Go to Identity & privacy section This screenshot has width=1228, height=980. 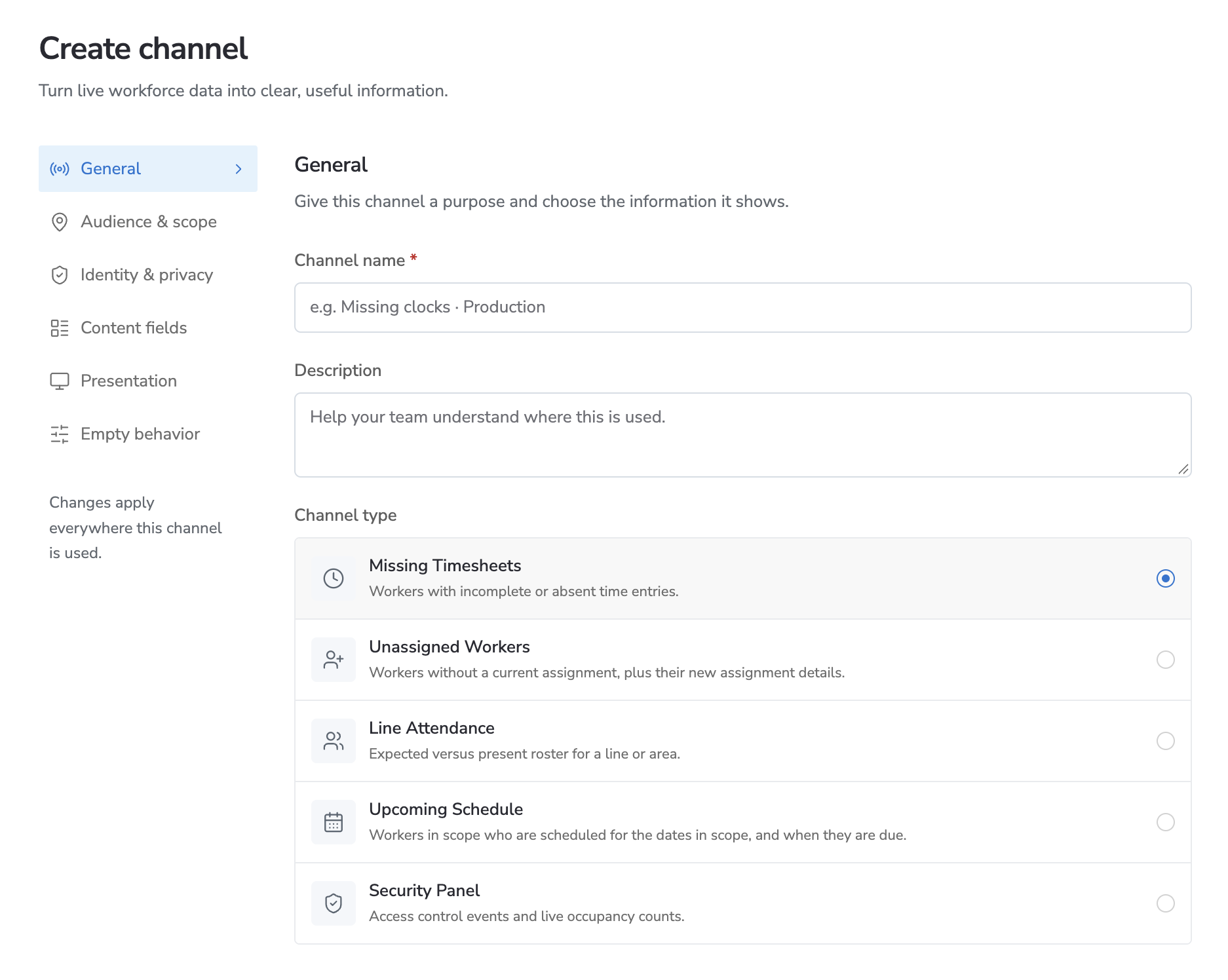(x=148, y=275)
